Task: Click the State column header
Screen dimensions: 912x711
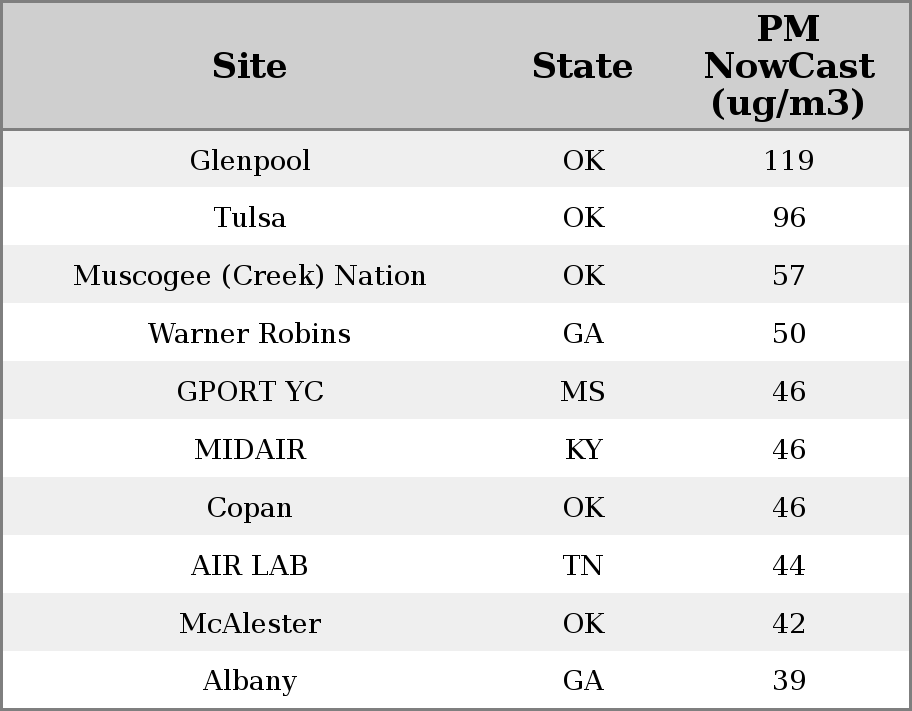Action: coord(582,66)
